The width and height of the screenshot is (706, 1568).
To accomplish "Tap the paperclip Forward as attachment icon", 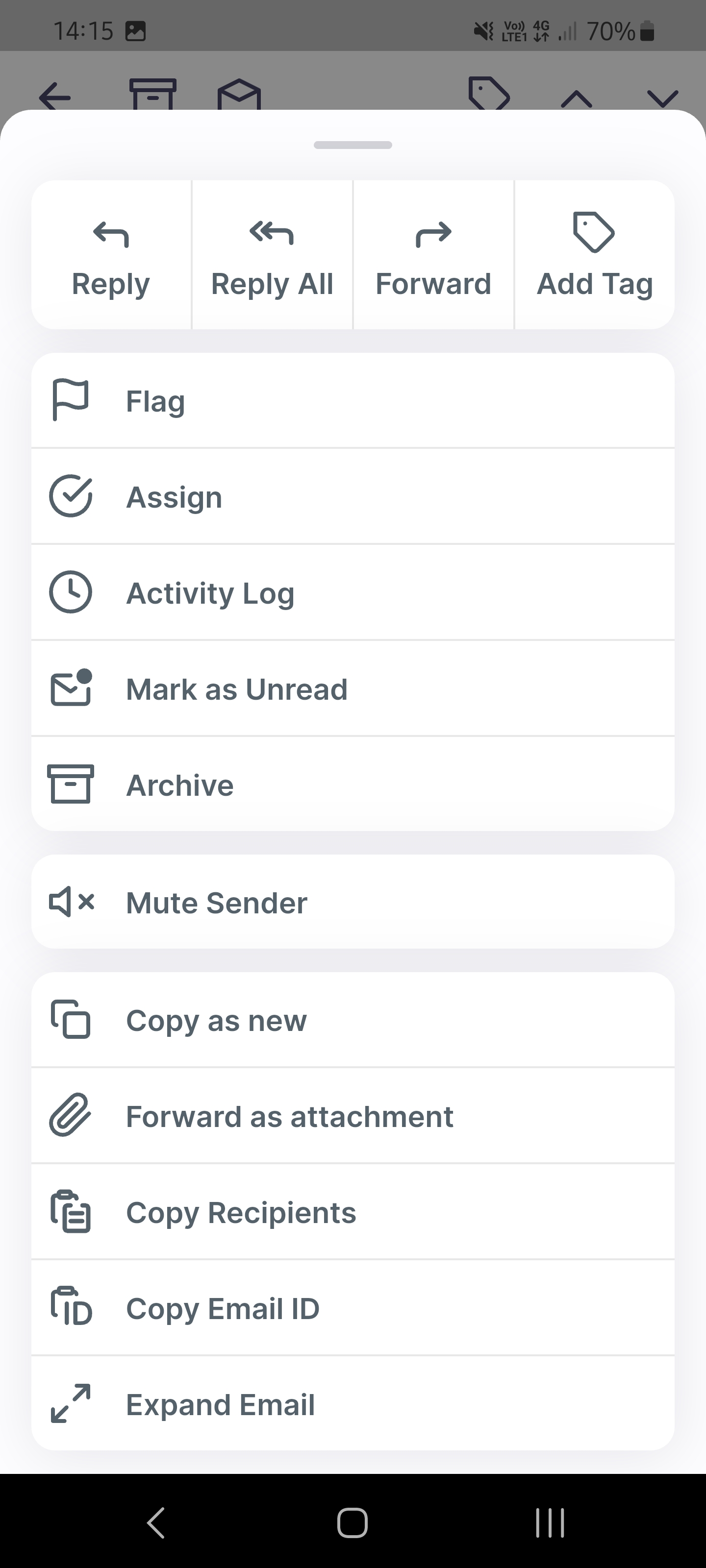I will pyautogui.click(x=70, y=1115).
